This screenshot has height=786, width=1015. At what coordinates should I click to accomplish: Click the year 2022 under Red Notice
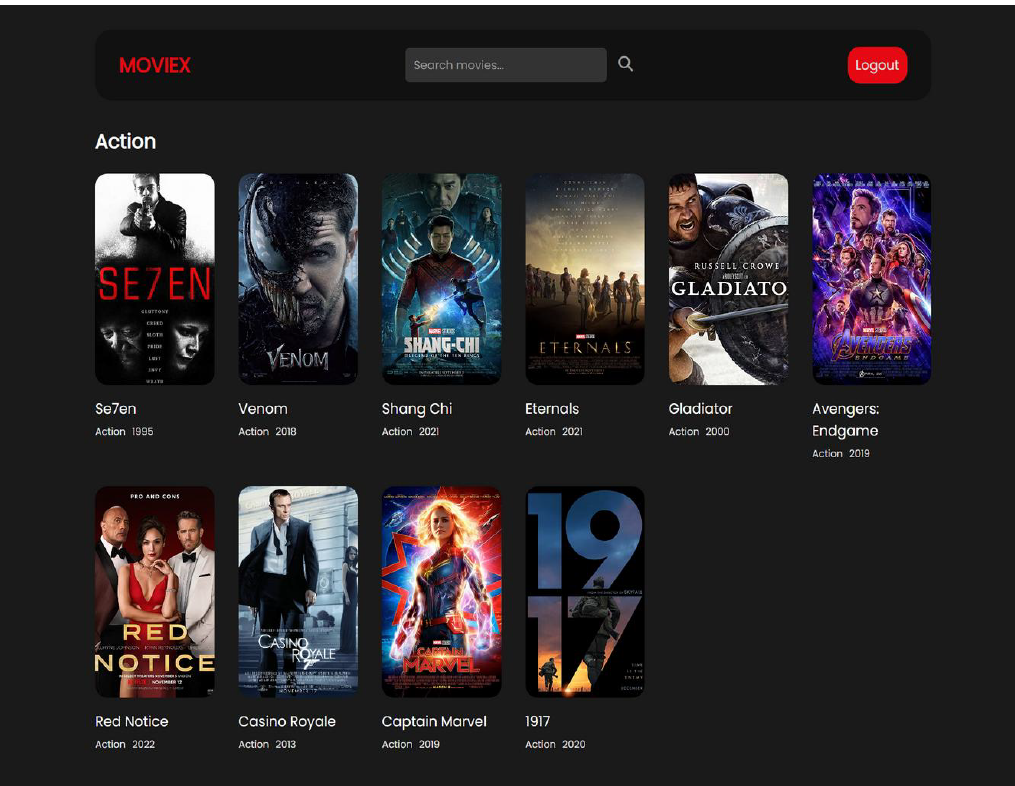[x=143, y=744]
